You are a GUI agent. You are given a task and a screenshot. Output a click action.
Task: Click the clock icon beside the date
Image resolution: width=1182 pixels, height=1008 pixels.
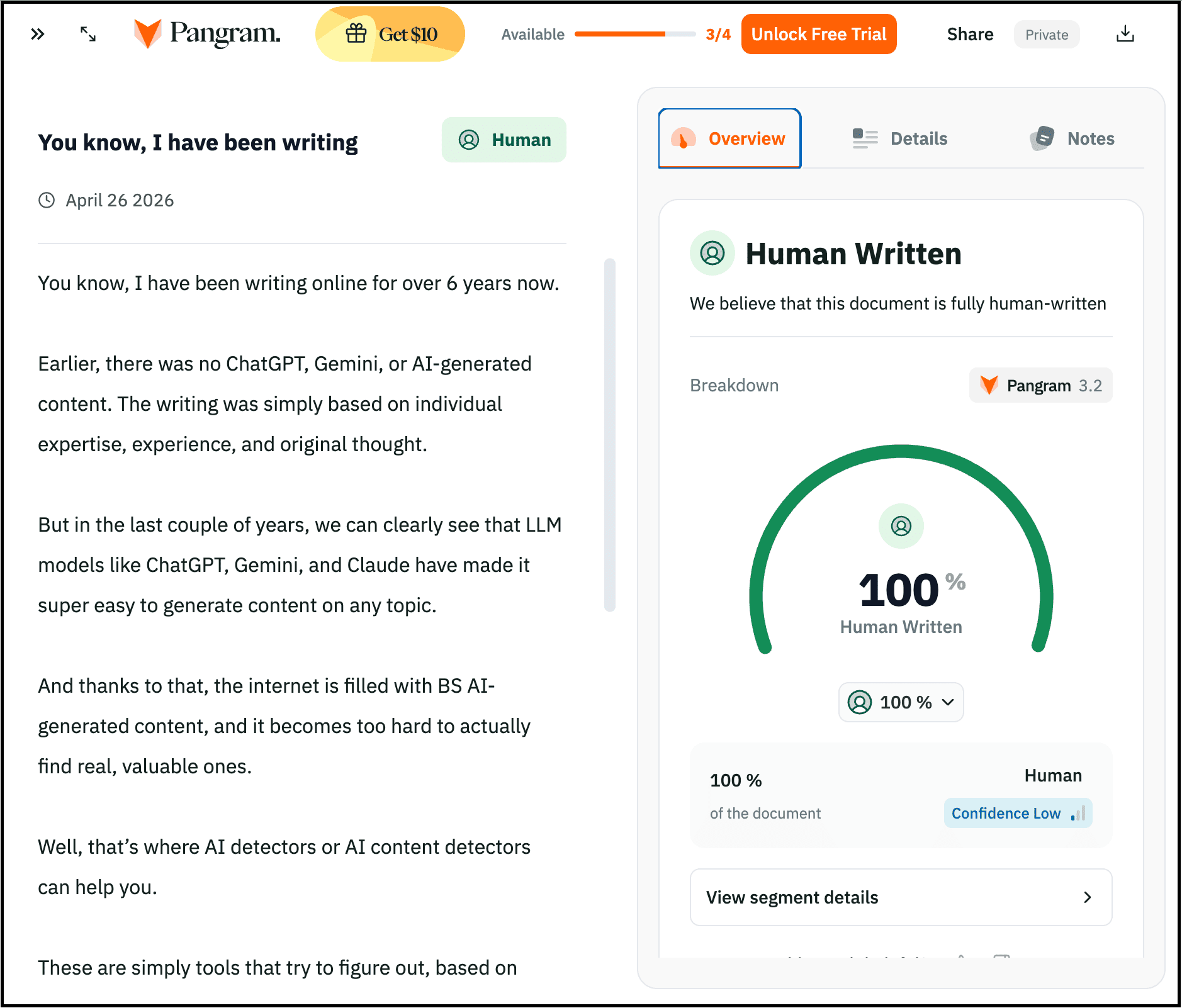[x=47, y=200]
